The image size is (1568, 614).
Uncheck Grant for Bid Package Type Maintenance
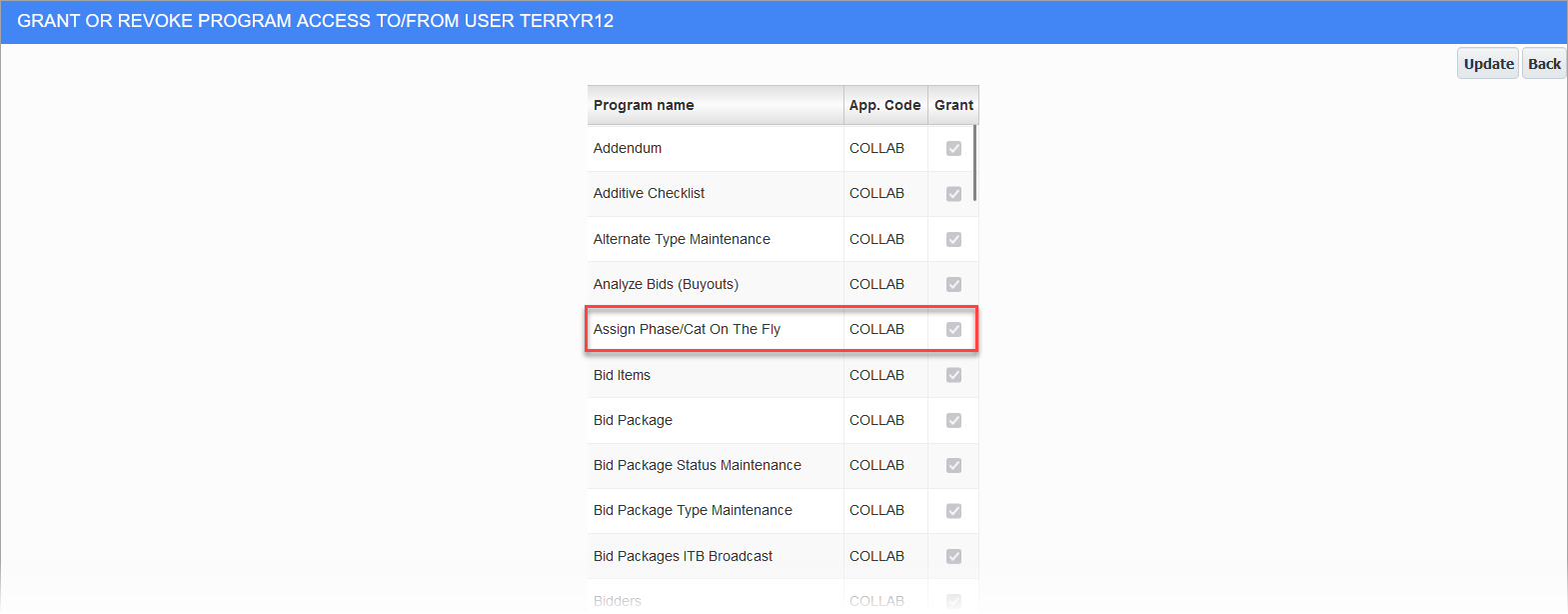click(x=953, y=510)
